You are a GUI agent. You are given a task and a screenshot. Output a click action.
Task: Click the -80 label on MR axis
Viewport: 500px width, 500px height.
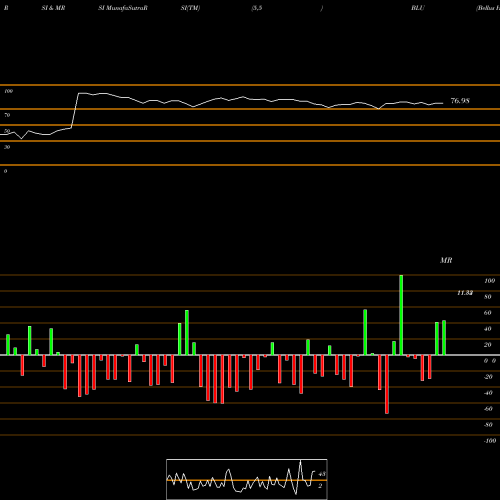pos(488,425)
